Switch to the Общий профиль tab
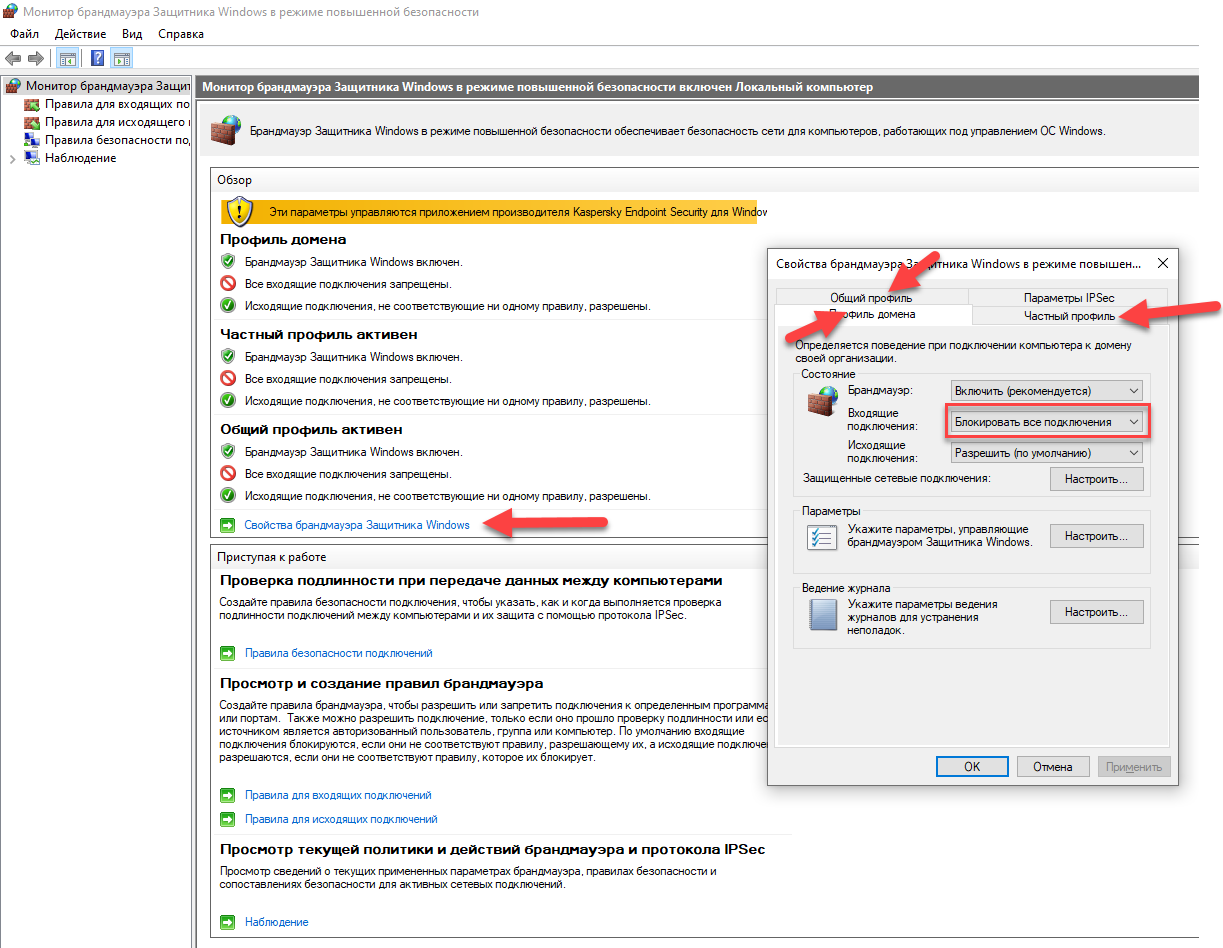Screen dimensions: 1223x948 coord(871,298)
